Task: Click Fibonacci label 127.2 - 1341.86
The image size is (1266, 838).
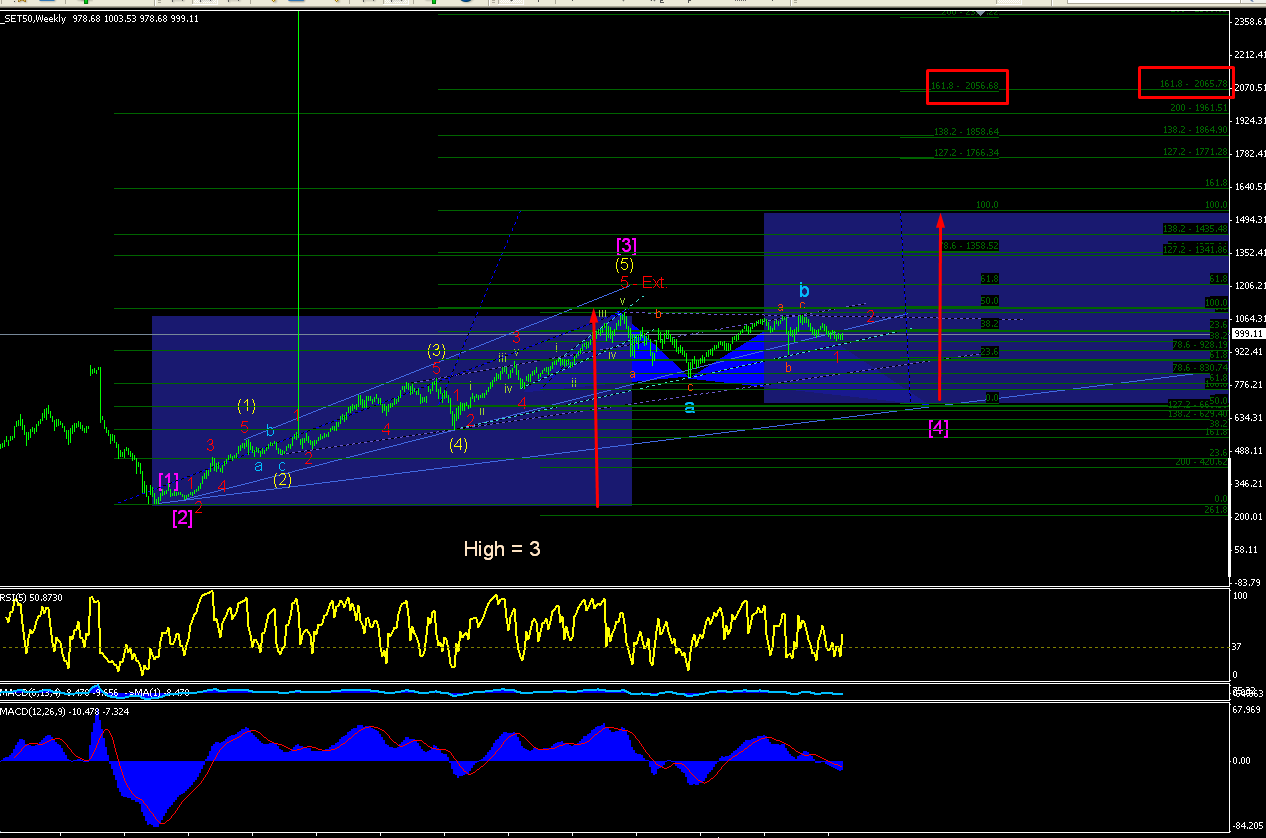Action: [x=1195, y=250]
